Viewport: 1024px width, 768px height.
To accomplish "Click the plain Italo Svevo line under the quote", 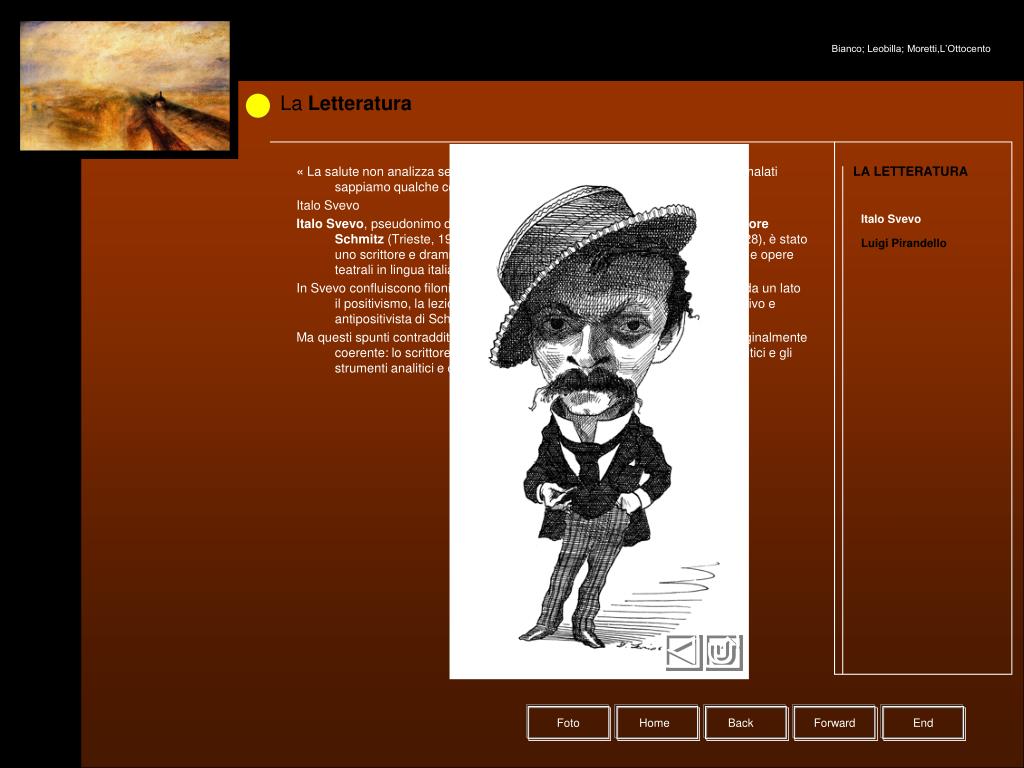I will [x=328, y=205].
